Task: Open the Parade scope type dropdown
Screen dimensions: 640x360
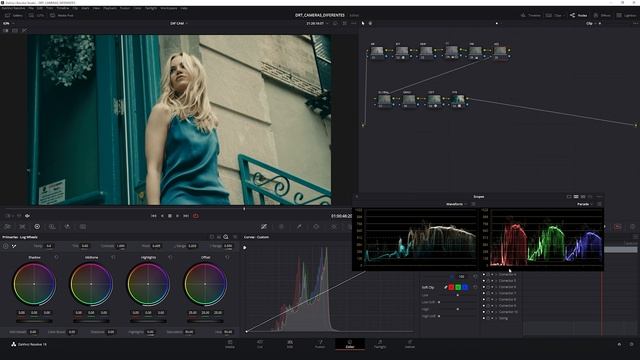Action: [x=584, y=204]
